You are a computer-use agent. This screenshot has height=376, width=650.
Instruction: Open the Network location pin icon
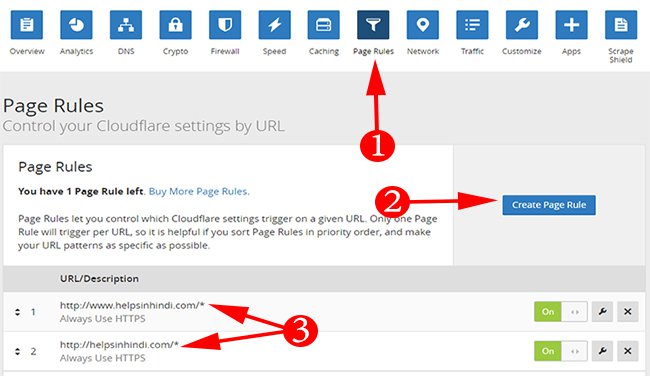[423, 25]
